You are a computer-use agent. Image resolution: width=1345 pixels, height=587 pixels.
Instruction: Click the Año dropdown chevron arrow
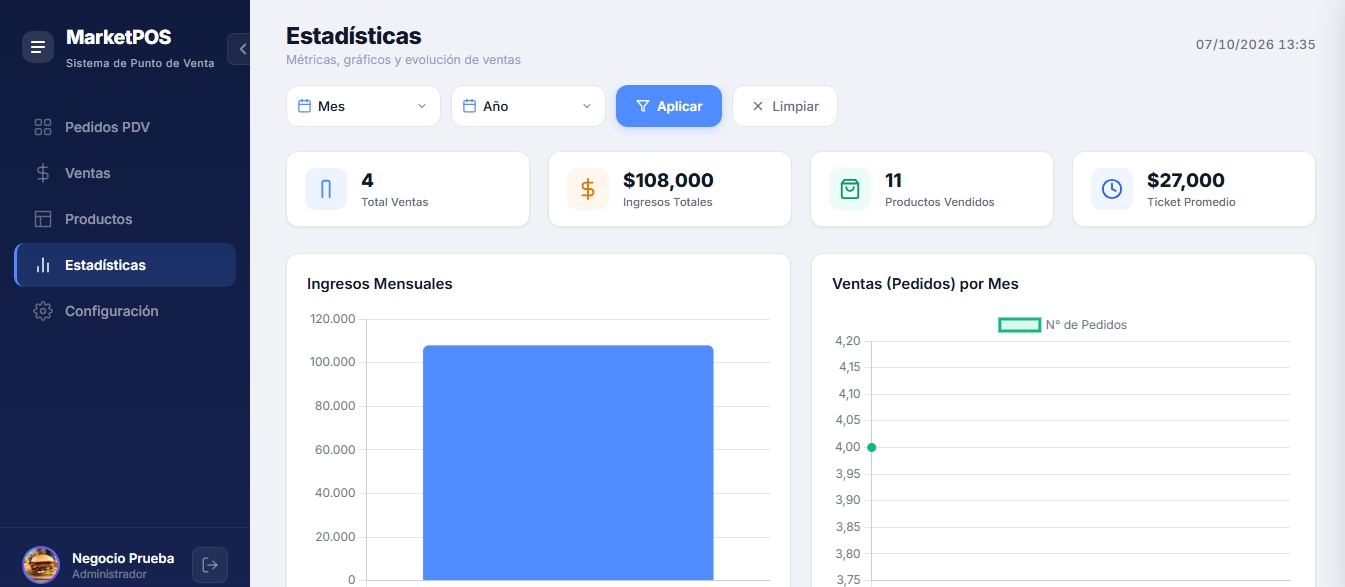(x=587, y=106)
